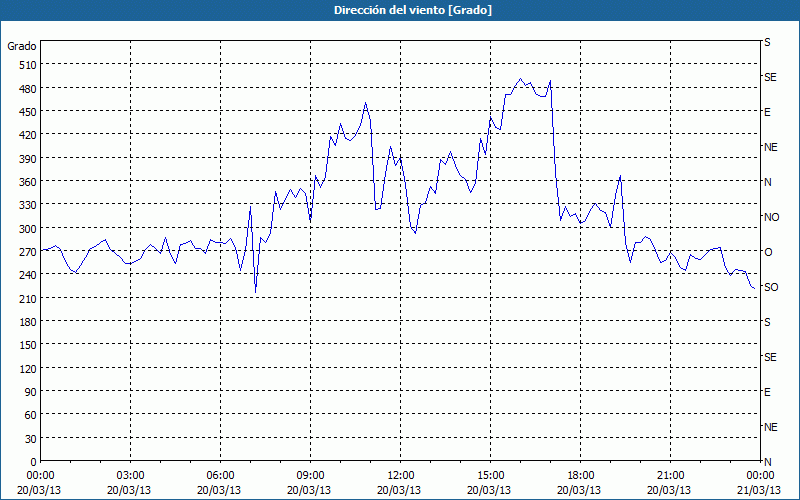The height and width of the screenshot is (500, 800).
Task: Click 'NE' compass label between 30 and 60
Action: pos(770,427)
